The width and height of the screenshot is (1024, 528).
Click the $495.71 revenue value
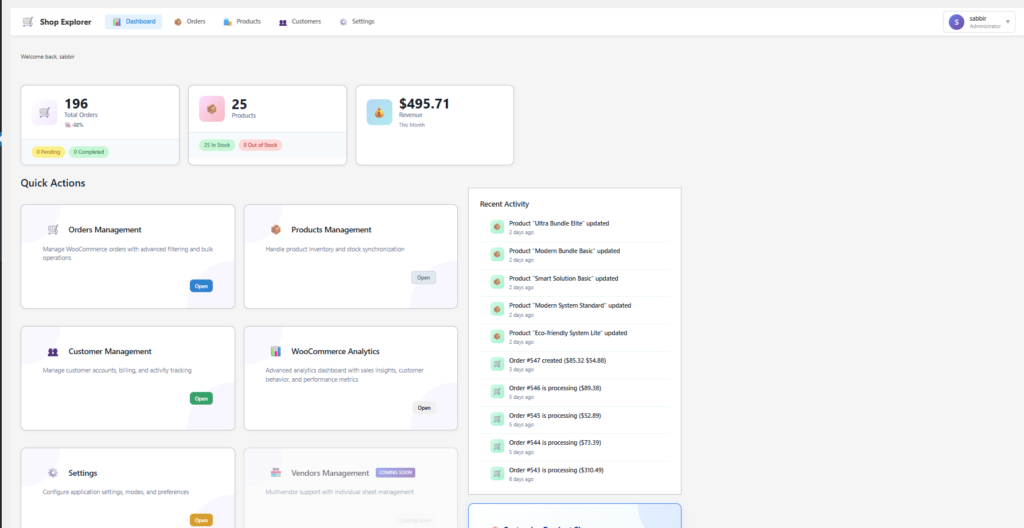pos(424,104)
